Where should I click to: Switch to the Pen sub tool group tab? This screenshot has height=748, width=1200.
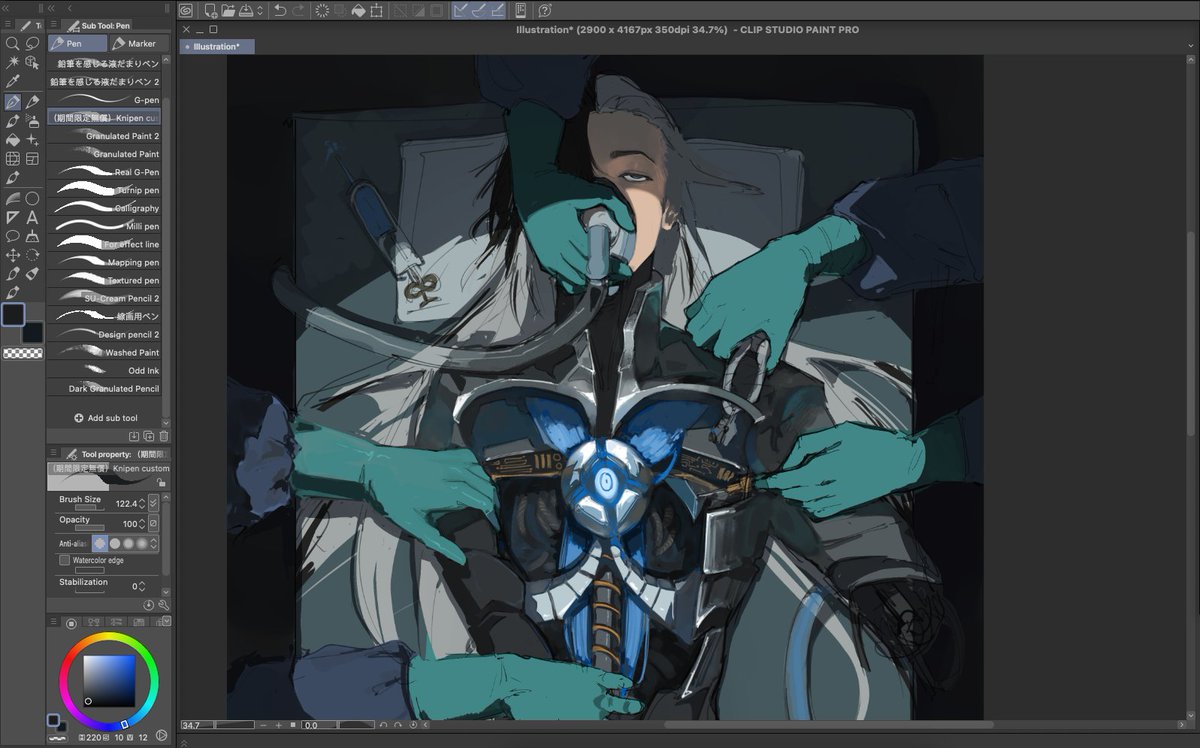(78, 43)
